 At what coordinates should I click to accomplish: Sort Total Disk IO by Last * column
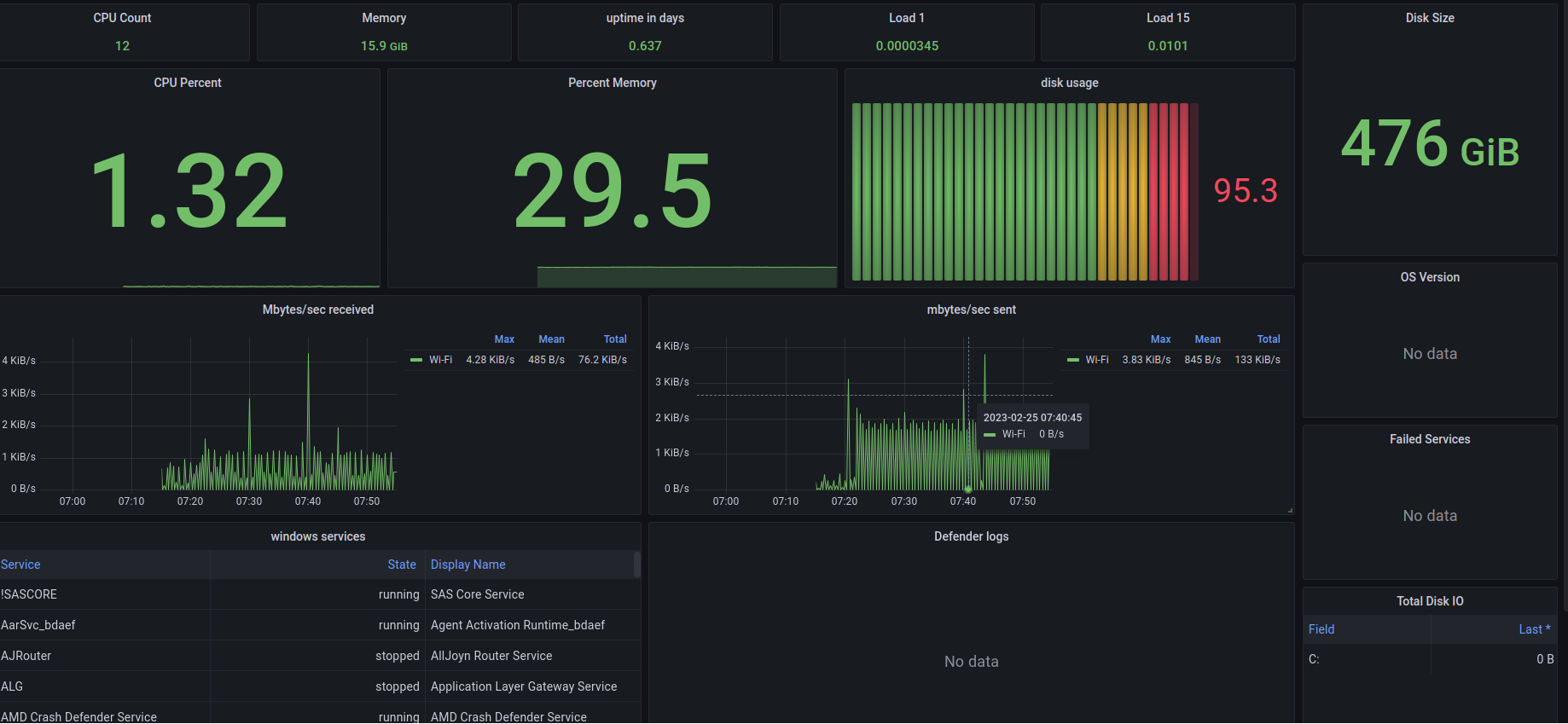click(1535, 629)
